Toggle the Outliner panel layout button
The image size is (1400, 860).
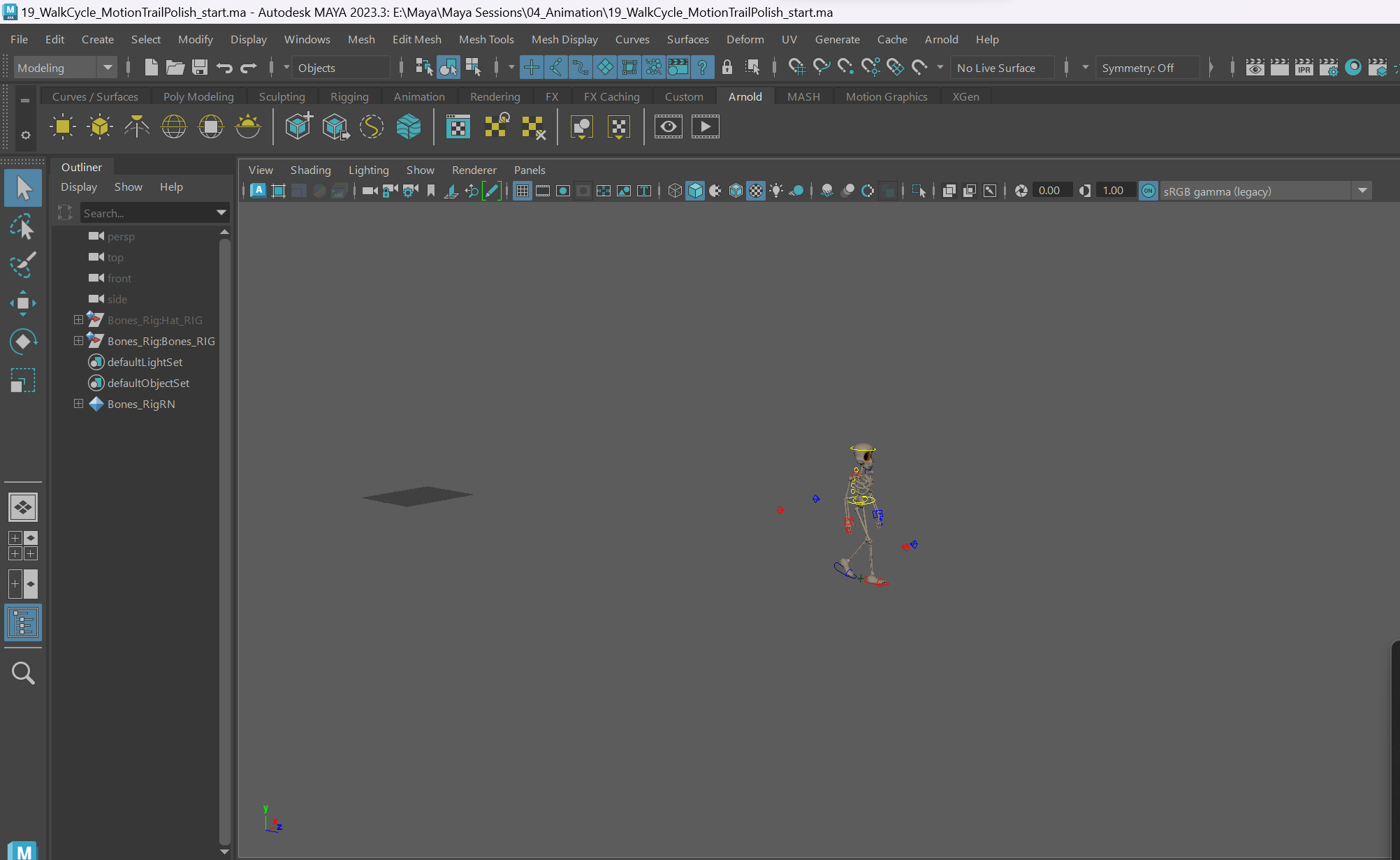point(23,622)
